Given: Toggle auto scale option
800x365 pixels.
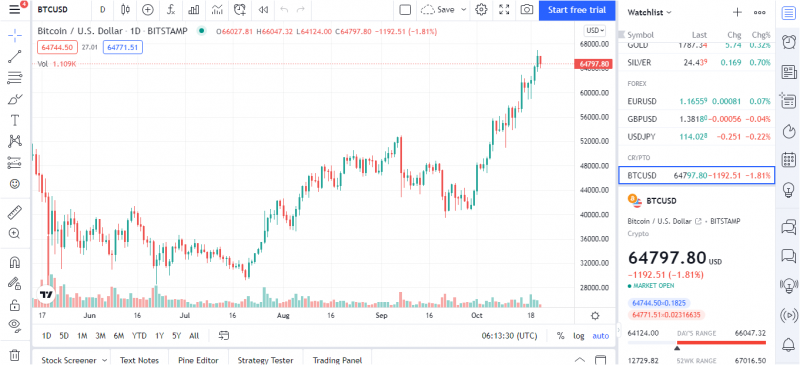Looking at the screenshot, I should 601,336.
